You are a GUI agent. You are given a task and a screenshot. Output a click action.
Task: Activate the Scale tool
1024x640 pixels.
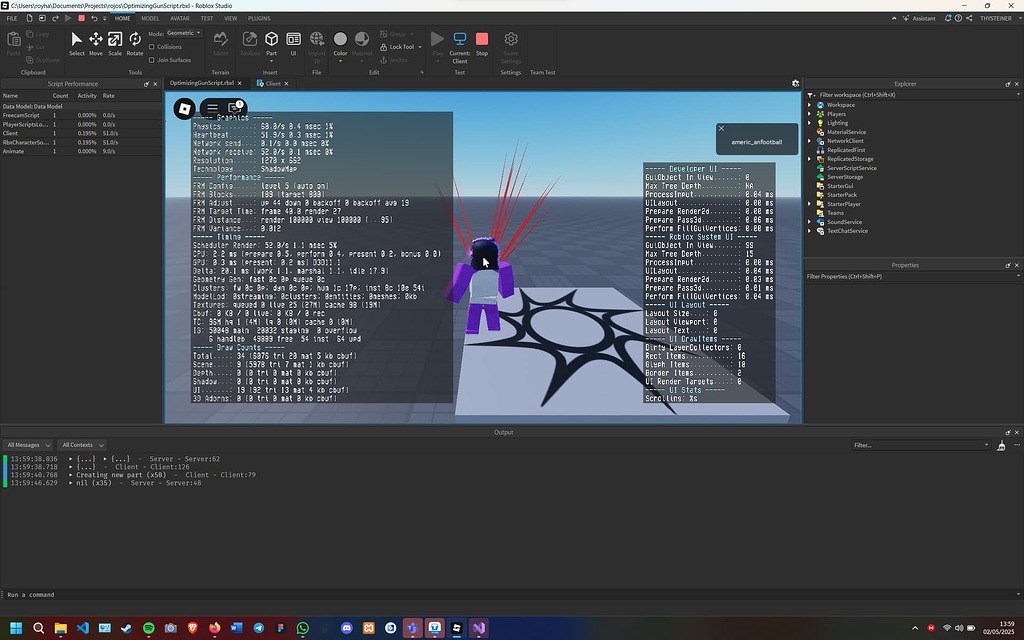(x=115, y=40)
